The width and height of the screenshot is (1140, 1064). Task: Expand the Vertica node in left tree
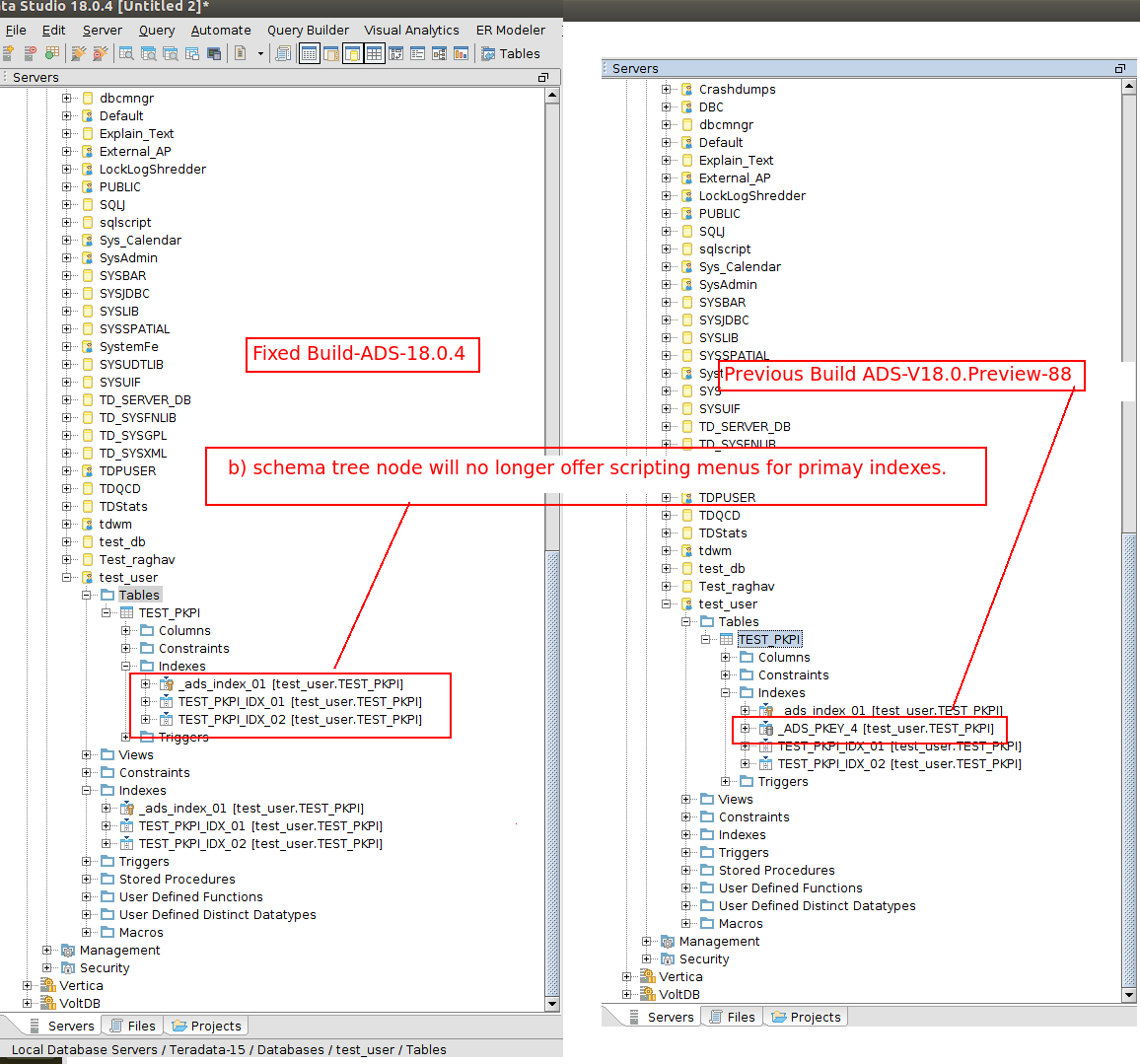(x=28, y=985)
